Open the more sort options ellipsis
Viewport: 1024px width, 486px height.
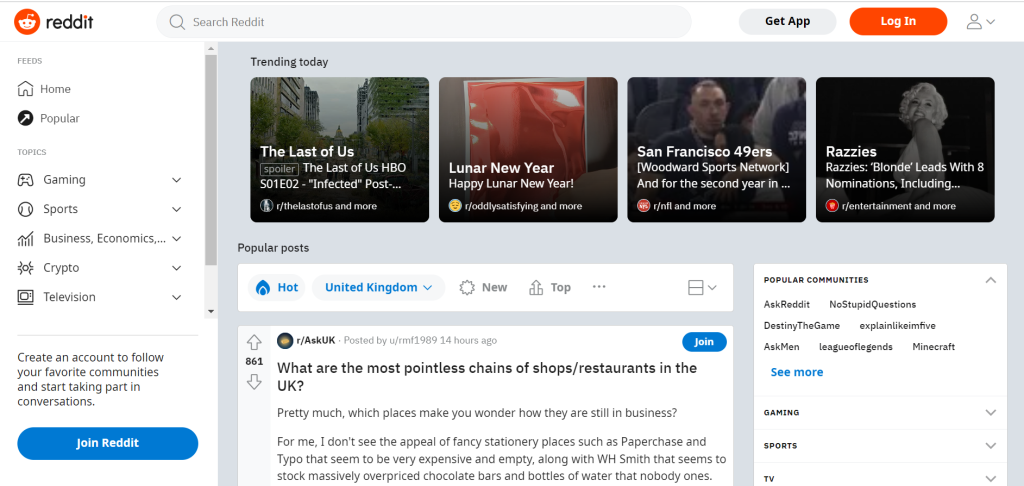(599, 287)
